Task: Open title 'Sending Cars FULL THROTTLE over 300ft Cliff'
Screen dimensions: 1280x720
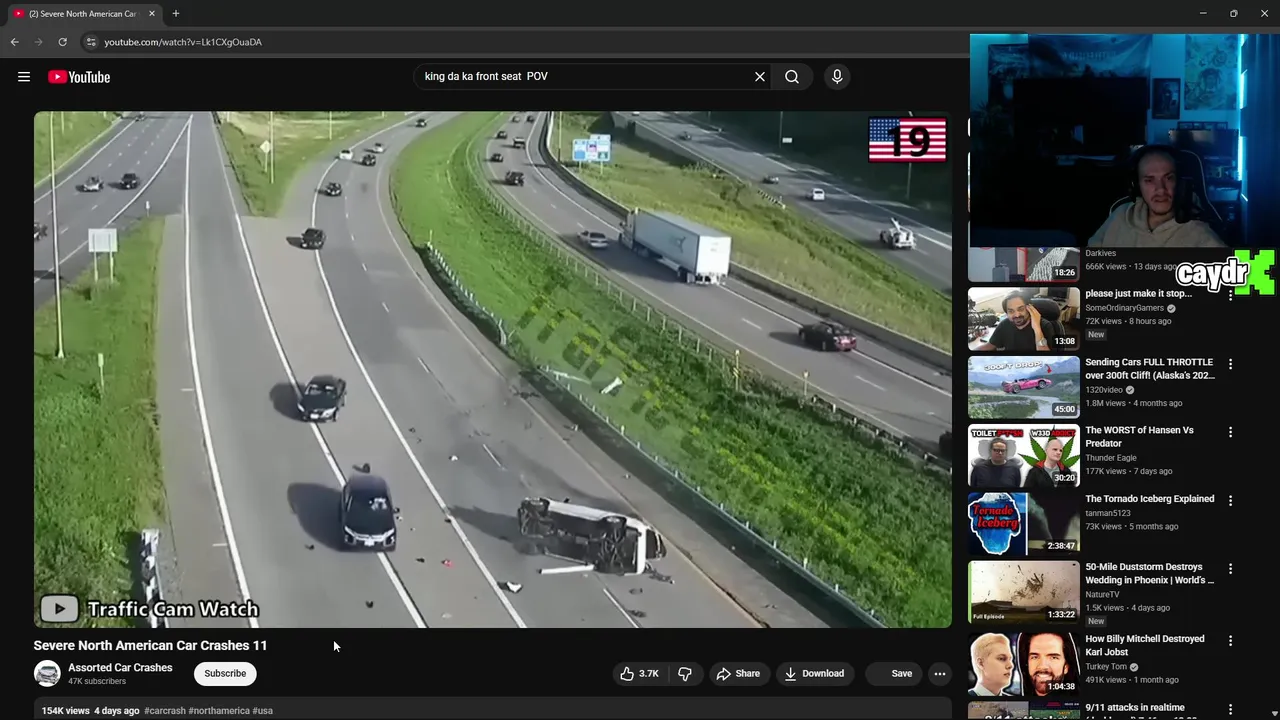Action: 1150,369
